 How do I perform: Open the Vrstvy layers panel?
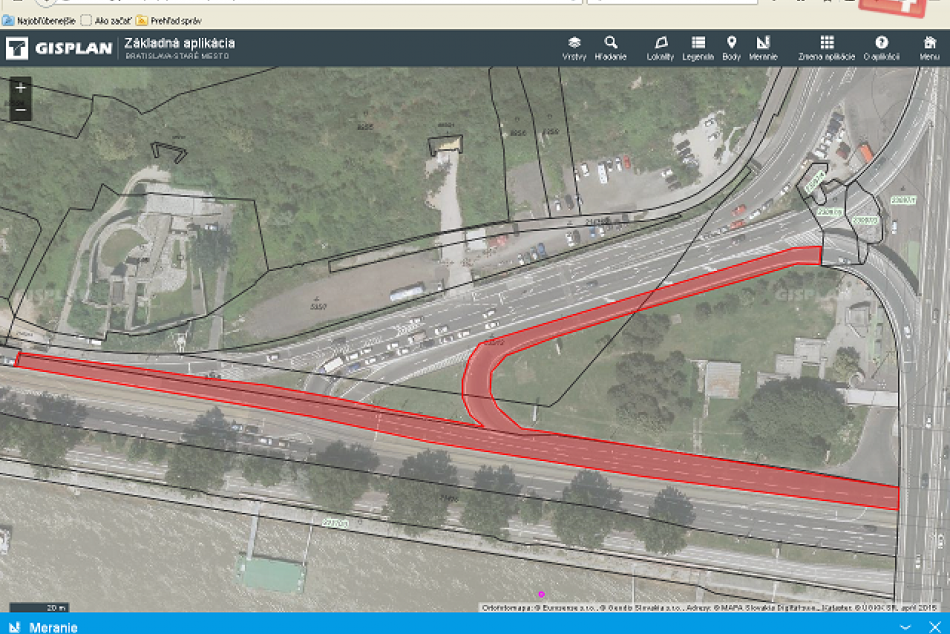pos(574,48)
